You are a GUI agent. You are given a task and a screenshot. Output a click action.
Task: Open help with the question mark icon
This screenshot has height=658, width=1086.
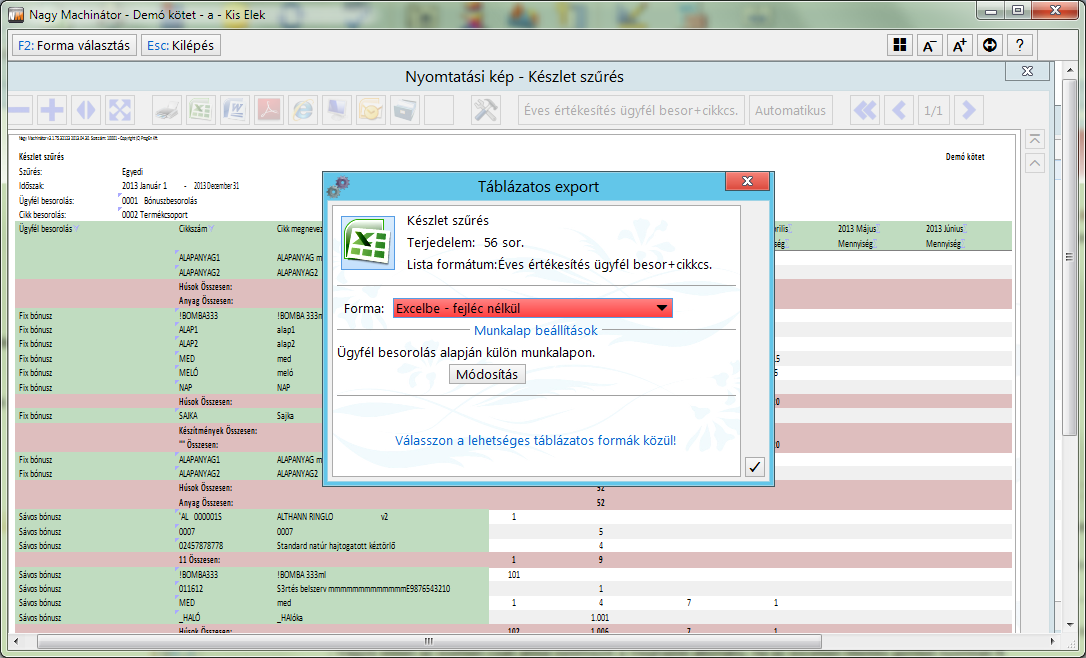[x=1019, y=44]
